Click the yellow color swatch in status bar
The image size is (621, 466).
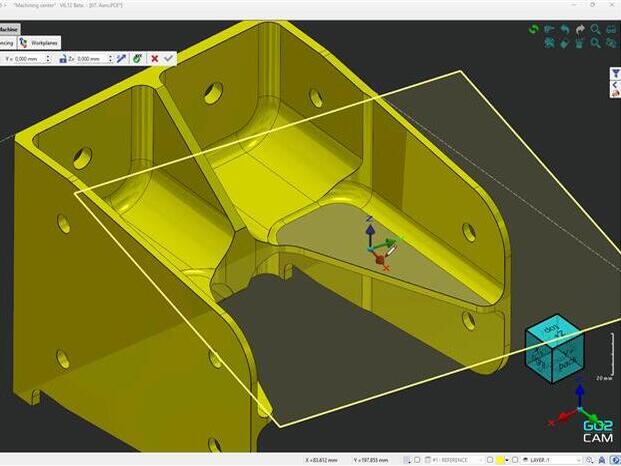pyautogui.click(x=500, y=460)
